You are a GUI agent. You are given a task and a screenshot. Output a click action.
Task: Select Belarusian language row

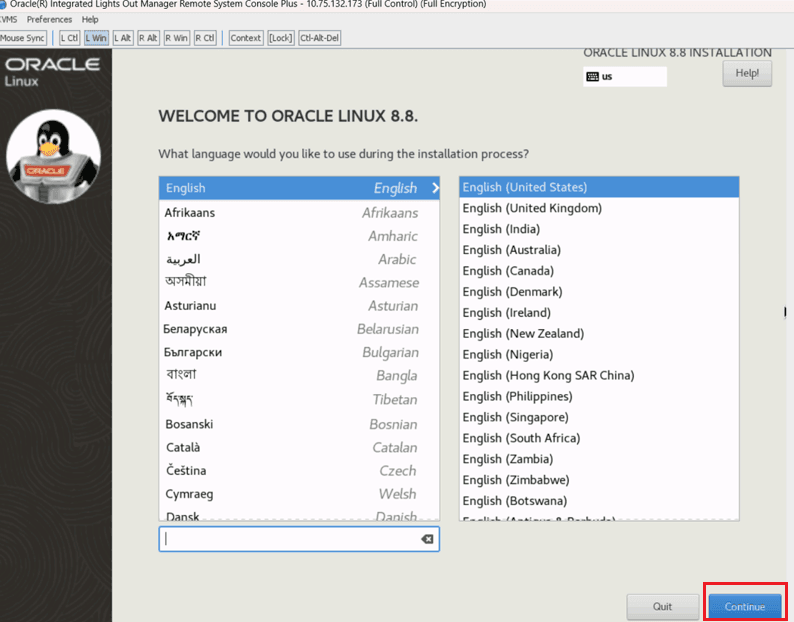299,329
